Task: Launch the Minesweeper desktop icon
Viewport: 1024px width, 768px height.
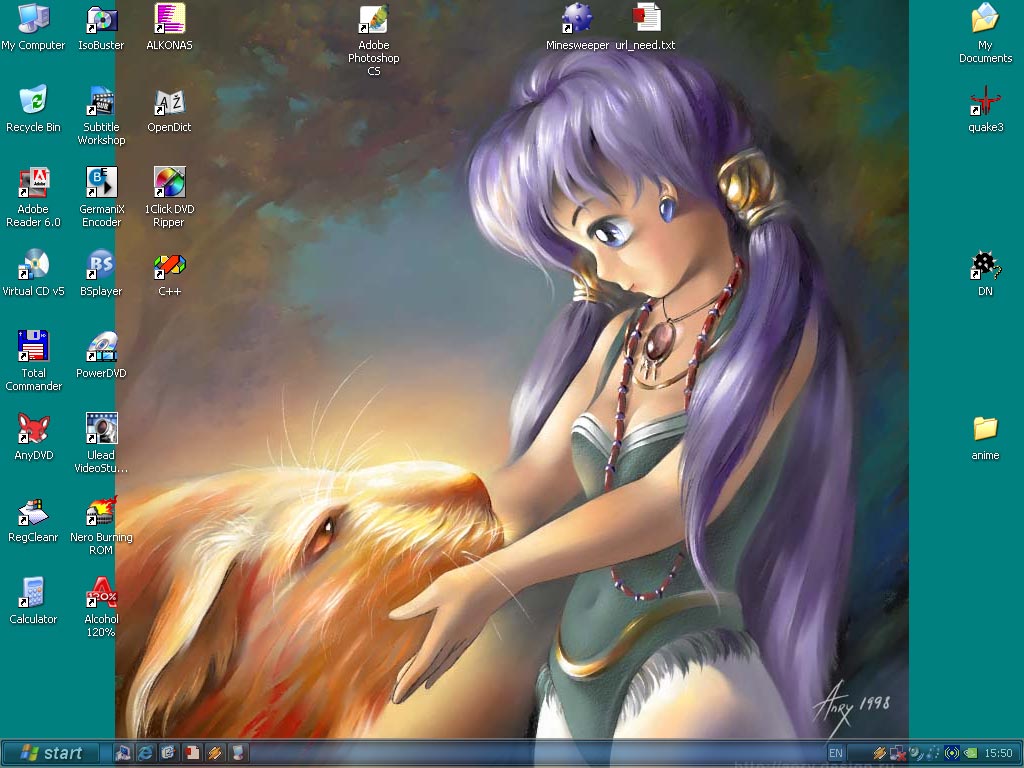Action: coord(577,18)
